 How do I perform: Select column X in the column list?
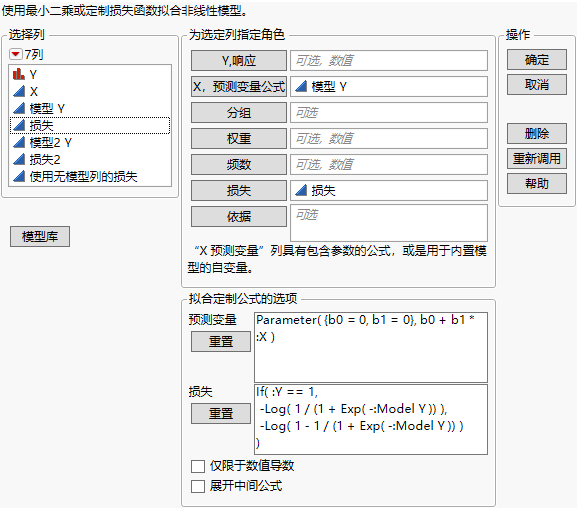(90, 91)
